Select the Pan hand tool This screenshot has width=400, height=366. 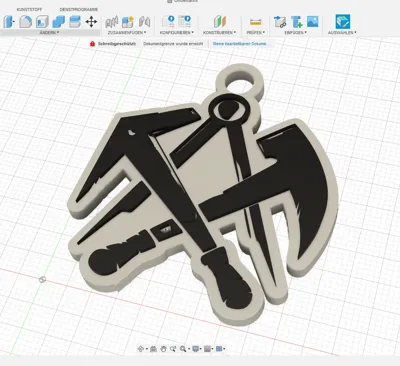pos(163,349)
